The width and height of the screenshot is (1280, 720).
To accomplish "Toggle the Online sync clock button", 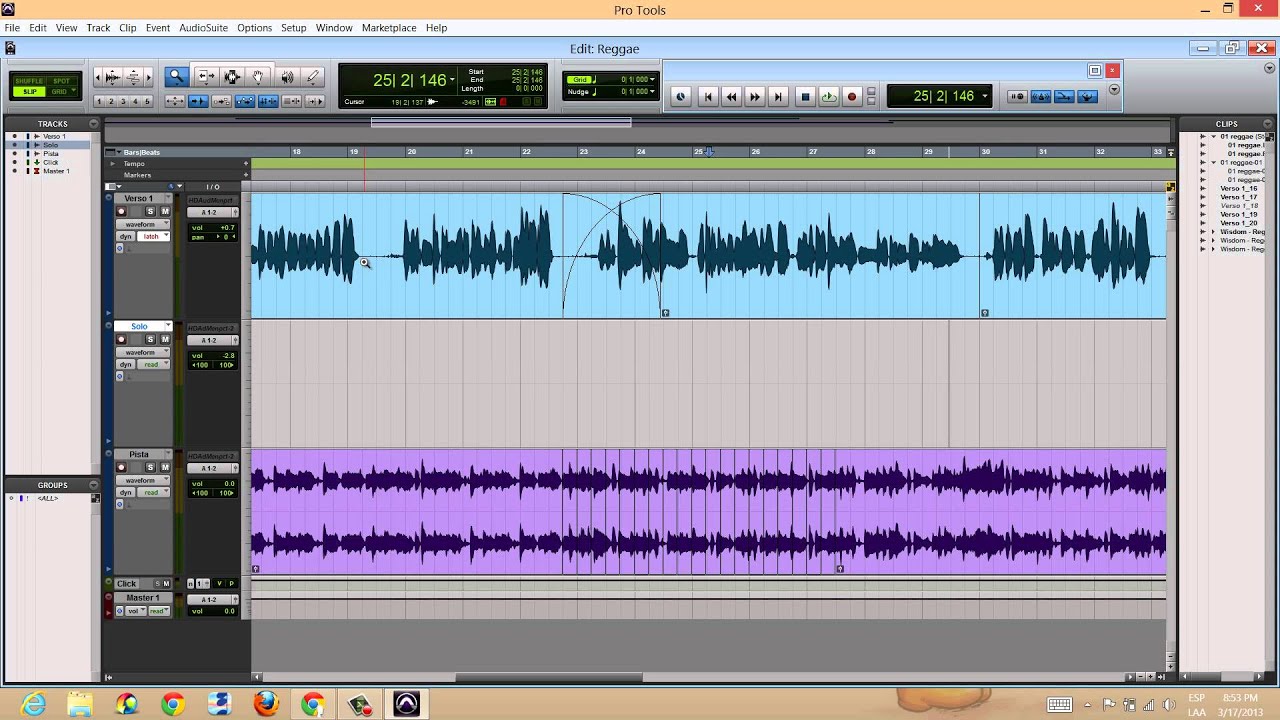I will click(681, 97).
